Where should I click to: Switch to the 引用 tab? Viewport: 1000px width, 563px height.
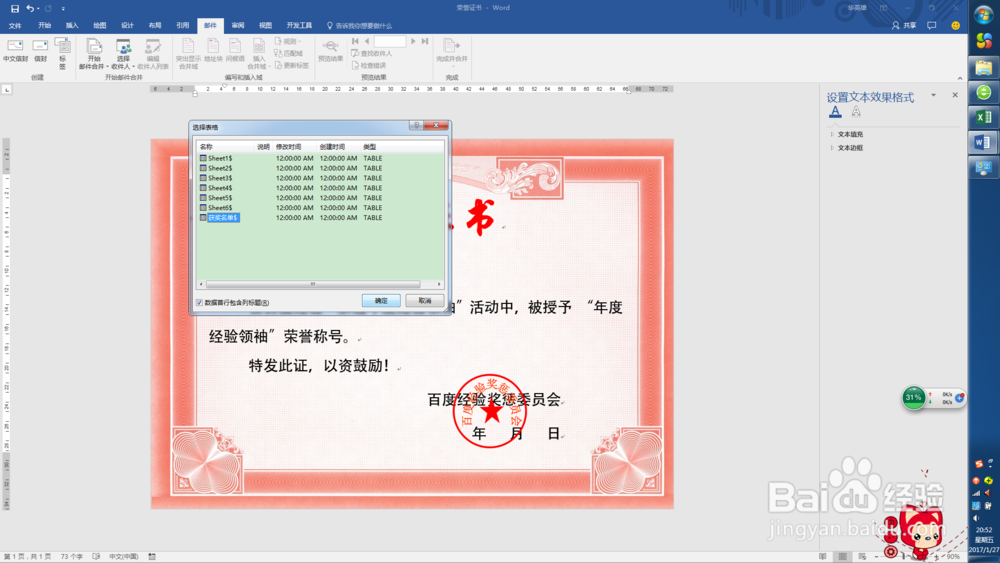(x=182, y=26)
